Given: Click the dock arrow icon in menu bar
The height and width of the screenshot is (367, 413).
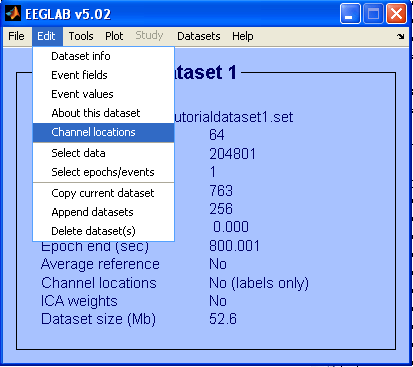Looking at the screenshot, I should [x=401, y=36].
